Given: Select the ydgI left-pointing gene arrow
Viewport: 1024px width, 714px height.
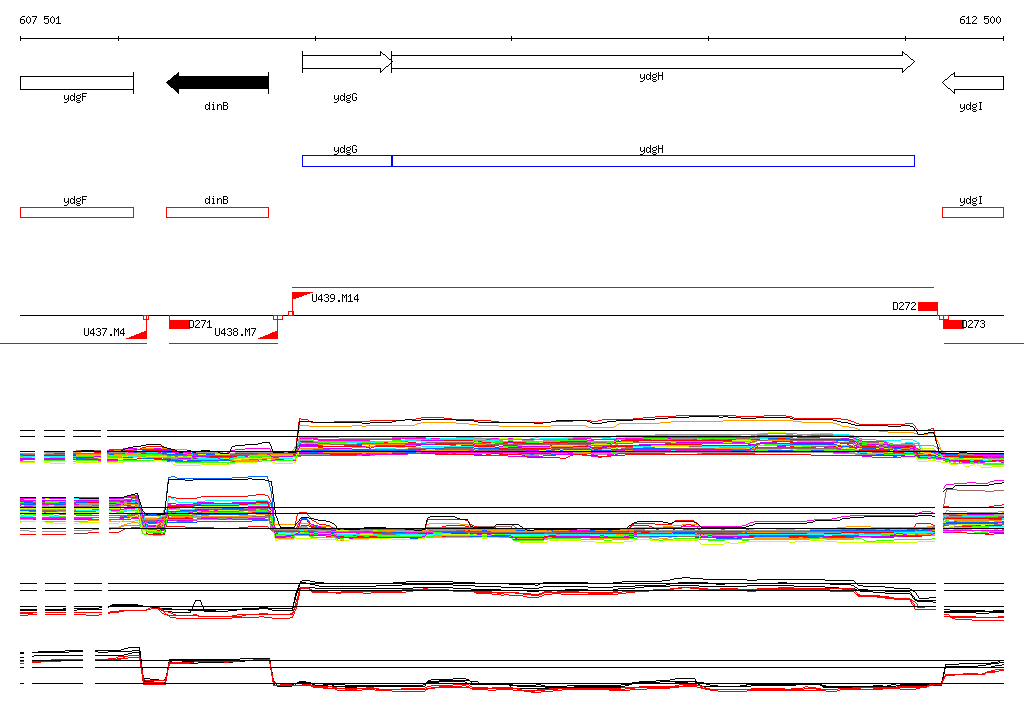Looking at the screenshot, I should [x=973, y=83].
